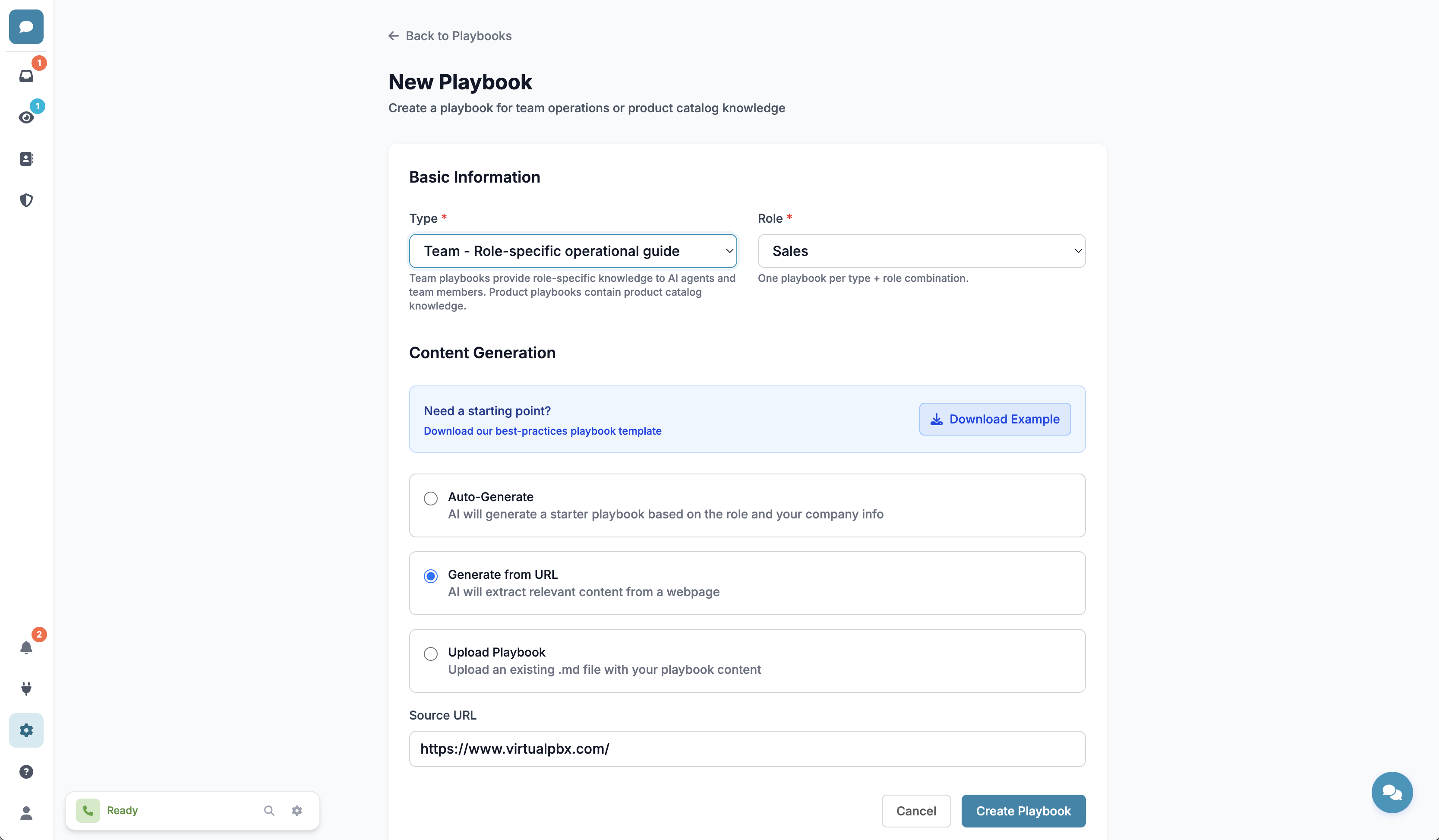Expand the Role dropdown showing Sales
The width and height of the screenshot is (1439, 840).
click(x=921, y=251)
